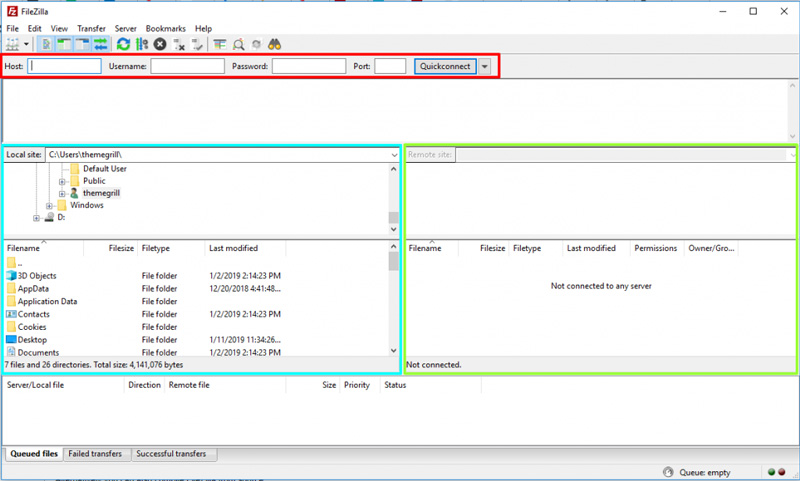800x481 pixels.
Task: Focus the Host input field
Action: [64, 66]
